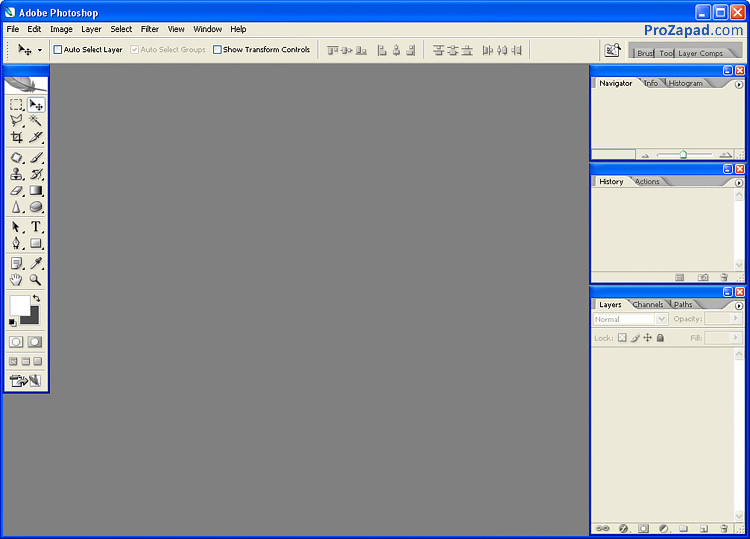The height and width of the screenshot is (539, 750).
Task: Open the File menu
Action: [13, 29]
